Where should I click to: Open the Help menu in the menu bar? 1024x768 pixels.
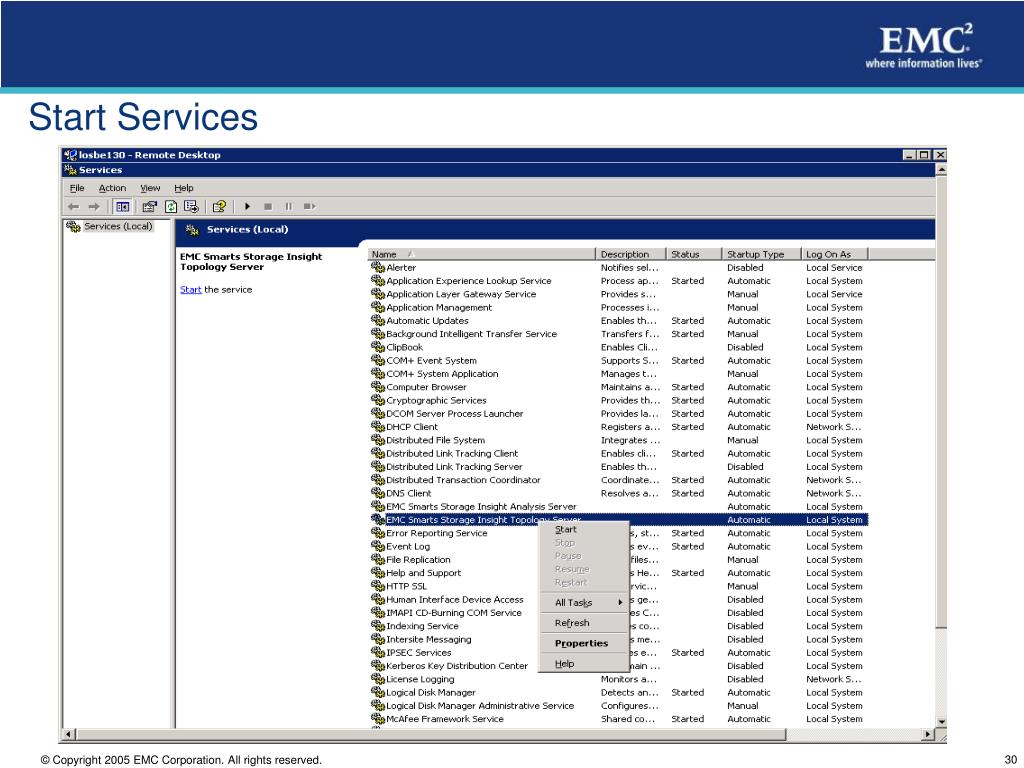tap(184, 188)
